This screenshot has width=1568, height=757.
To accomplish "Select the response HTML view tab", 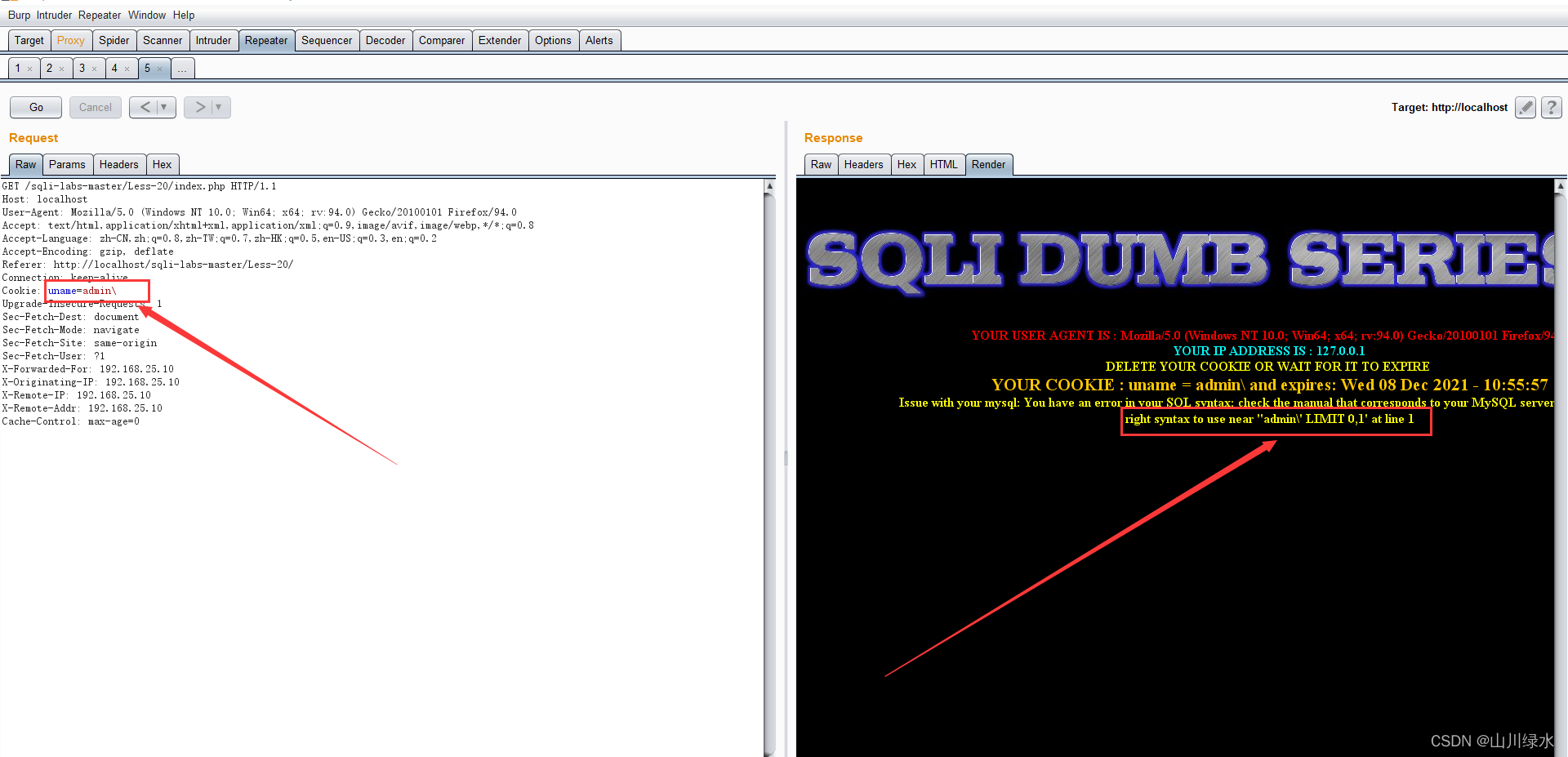I will pos(944,164).
